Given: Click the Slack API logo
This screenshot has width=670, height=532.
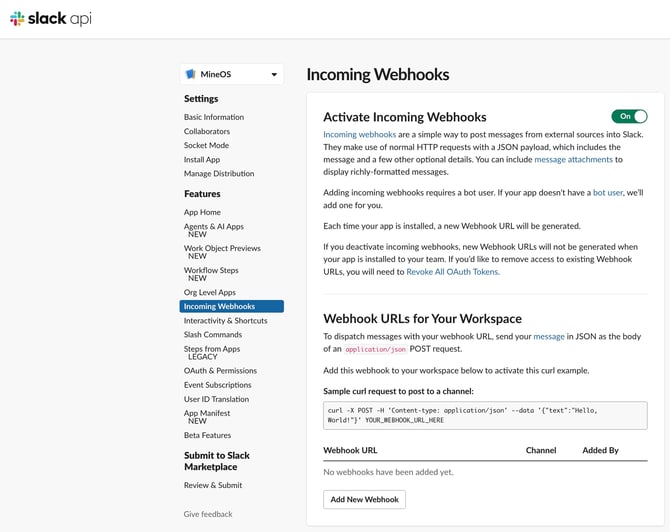Looking at the screenshot, I should pos(51,18).
